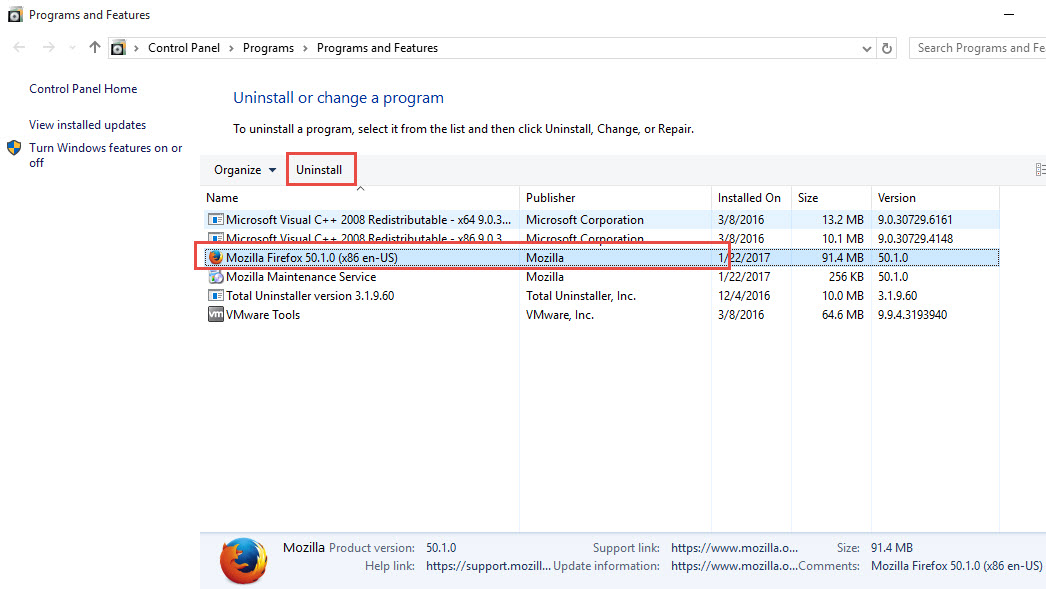
Task: Click the Uninstall toolbar button
Action: tap(319, 169)
